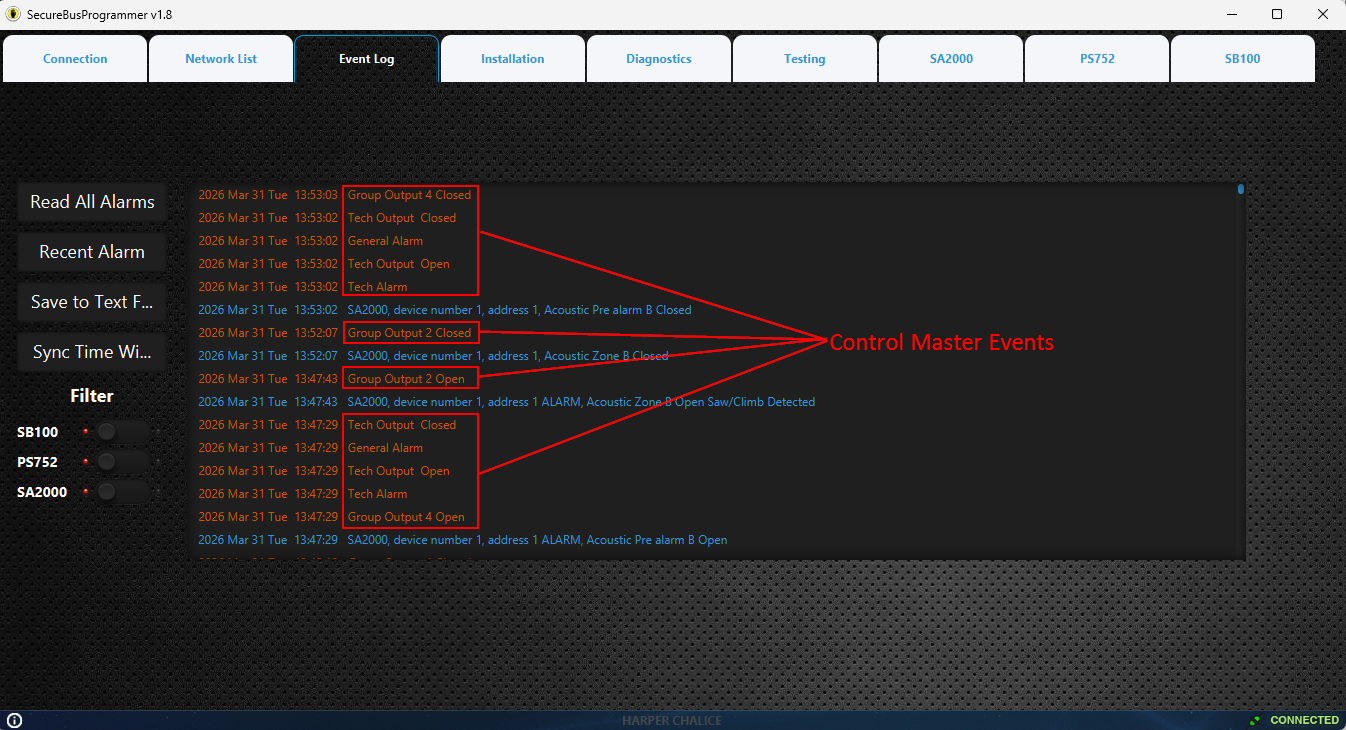Select the SB100 device tab
Image resolution: width=1346 pixels, height=730 pixels.
point(1243,59)
